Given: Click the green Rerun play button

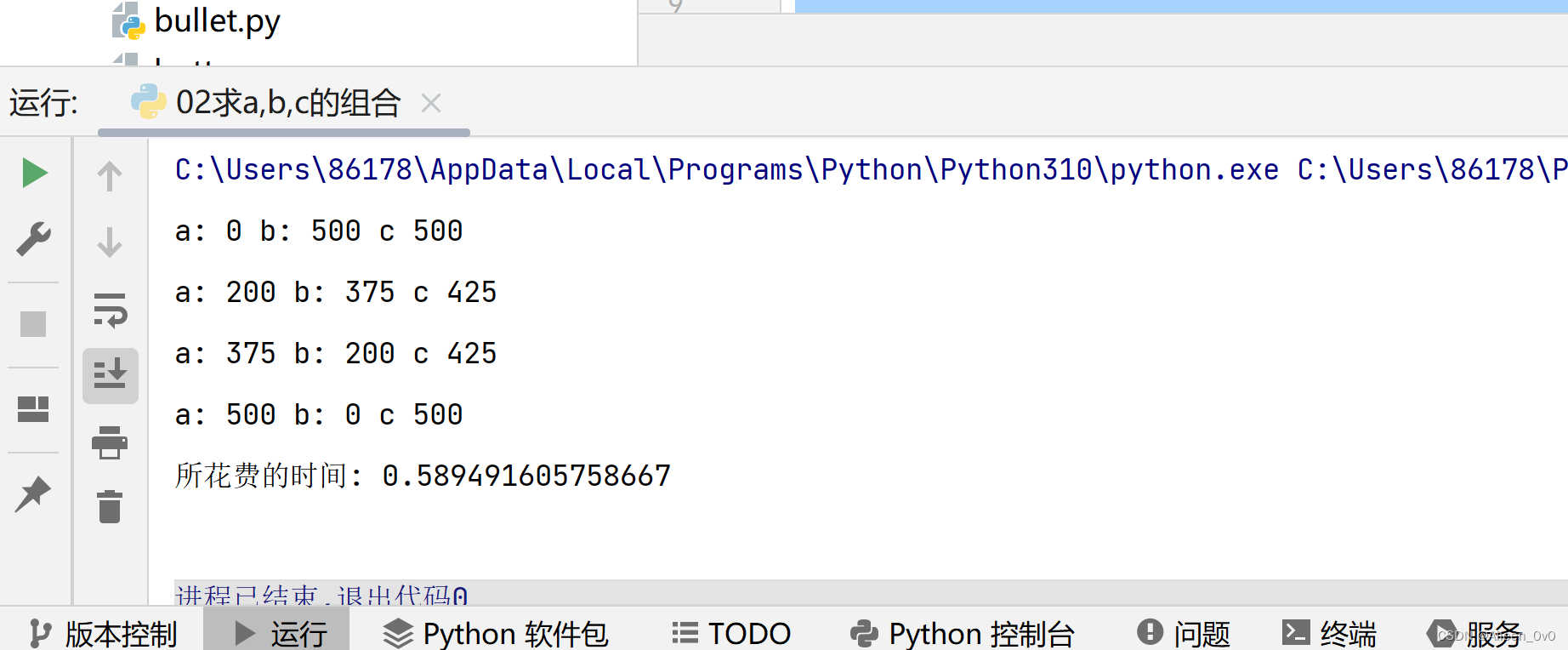Looking at the screenshot, I should (x=35, y=174).
